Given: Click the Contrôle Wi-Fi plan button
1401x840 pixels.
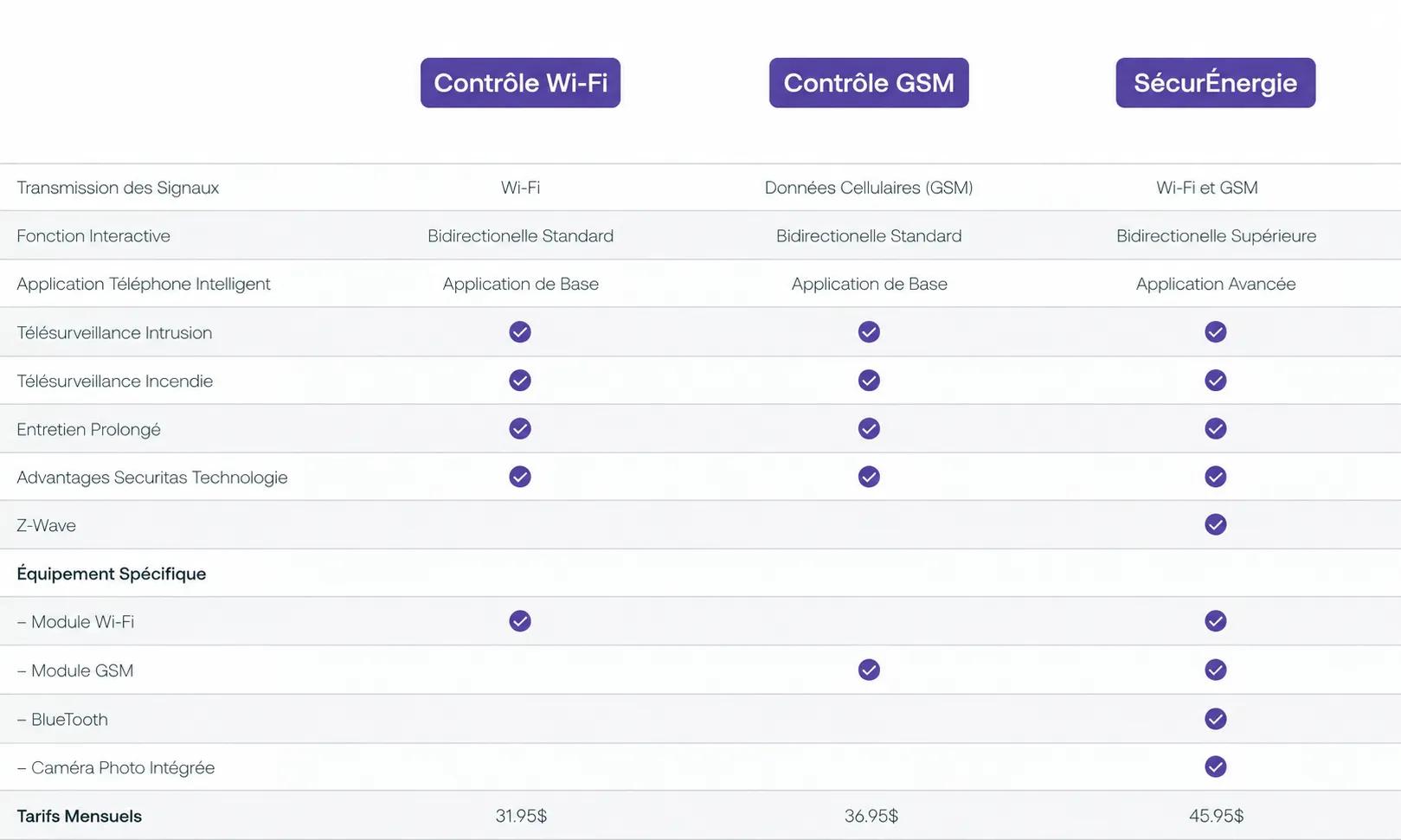Looking at the screenshot, I should click(x=520, y=83).
